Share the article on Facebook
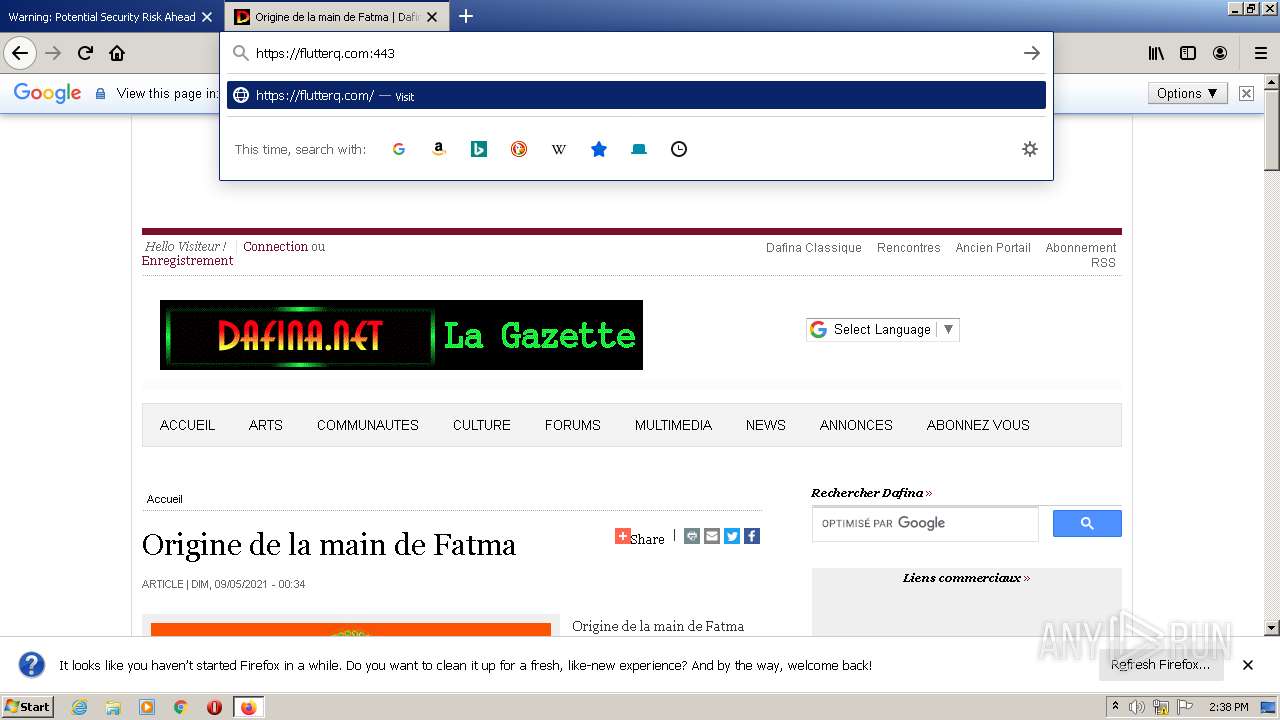 752,536
